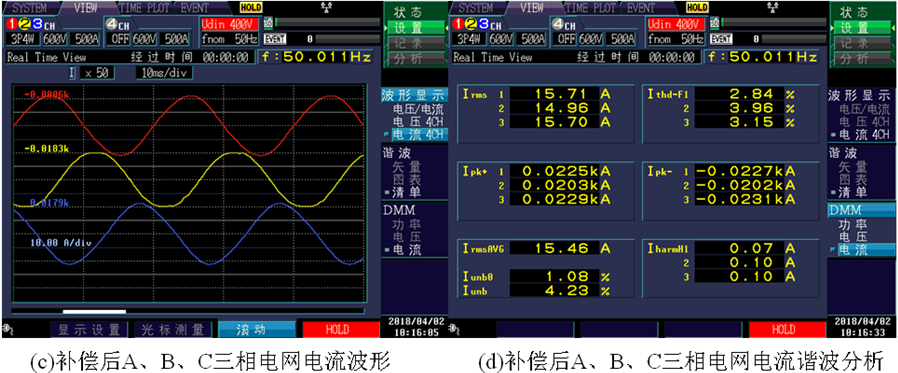Click the 4CH channel icon on waveform screen

[116, 25]
